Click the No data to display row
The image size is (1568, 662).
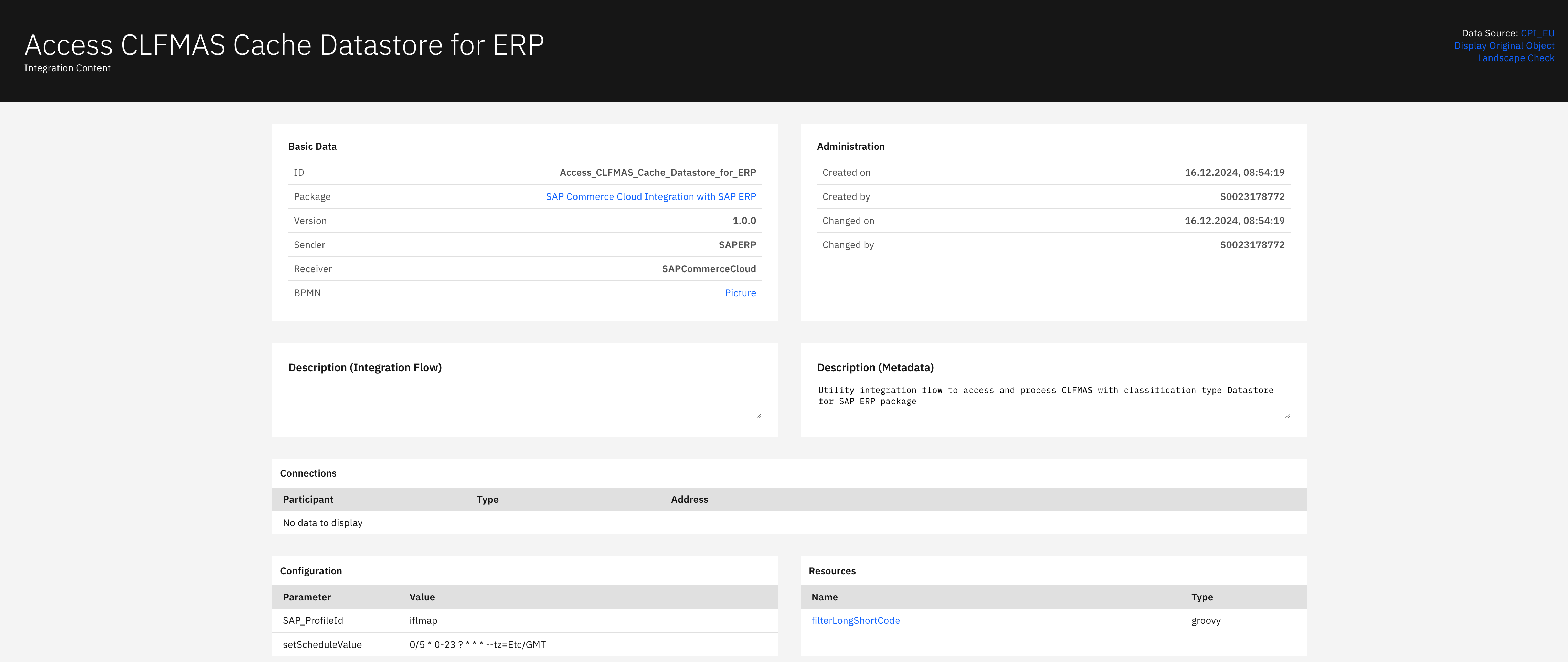coord(789,523)
